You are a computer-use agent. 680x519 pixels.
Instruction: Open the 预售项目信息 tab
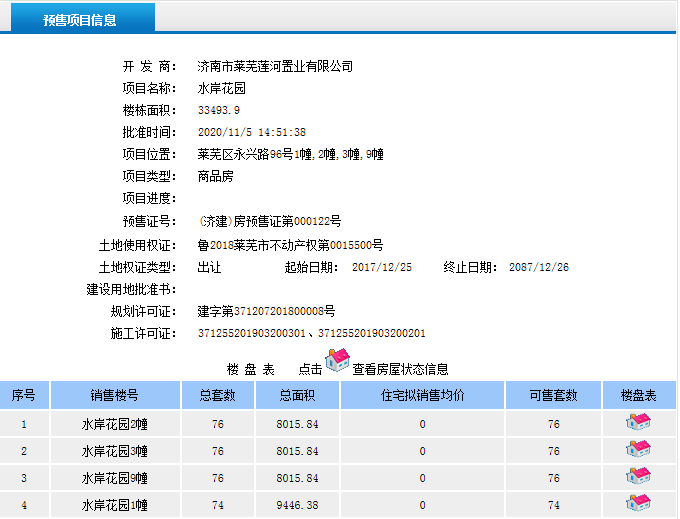click(83, 18)
